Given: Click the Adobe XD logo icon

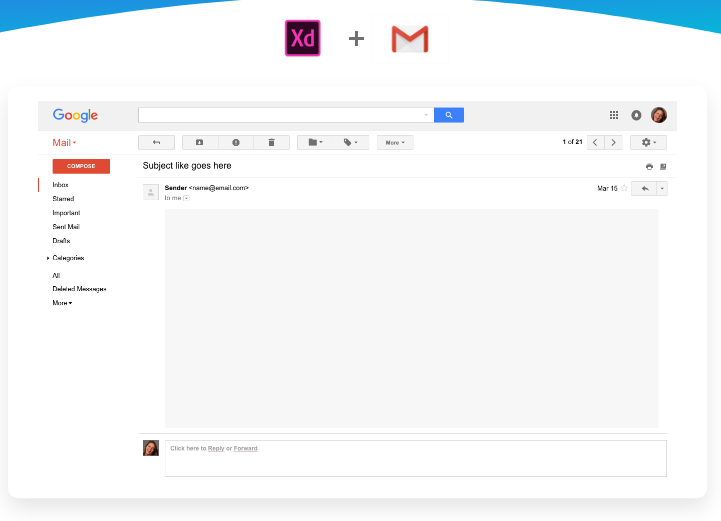Looking at the screenshot, I should 303,38.
